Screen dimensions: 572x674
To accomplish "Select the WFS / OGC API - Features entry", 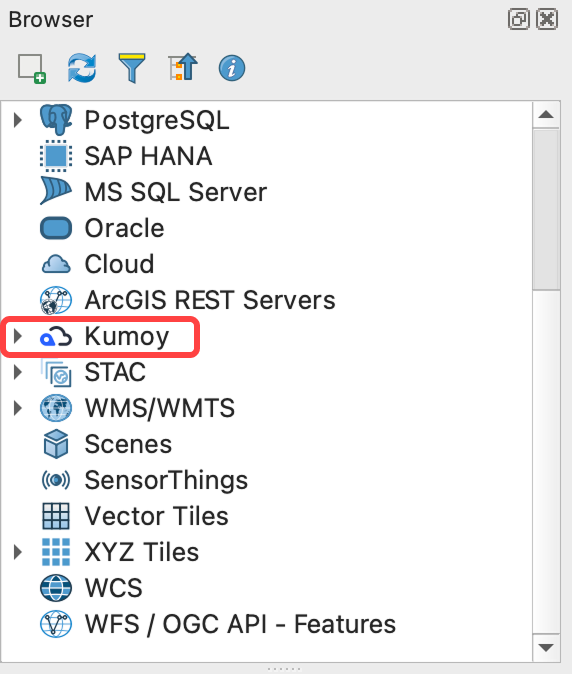I will coord(240,624).
